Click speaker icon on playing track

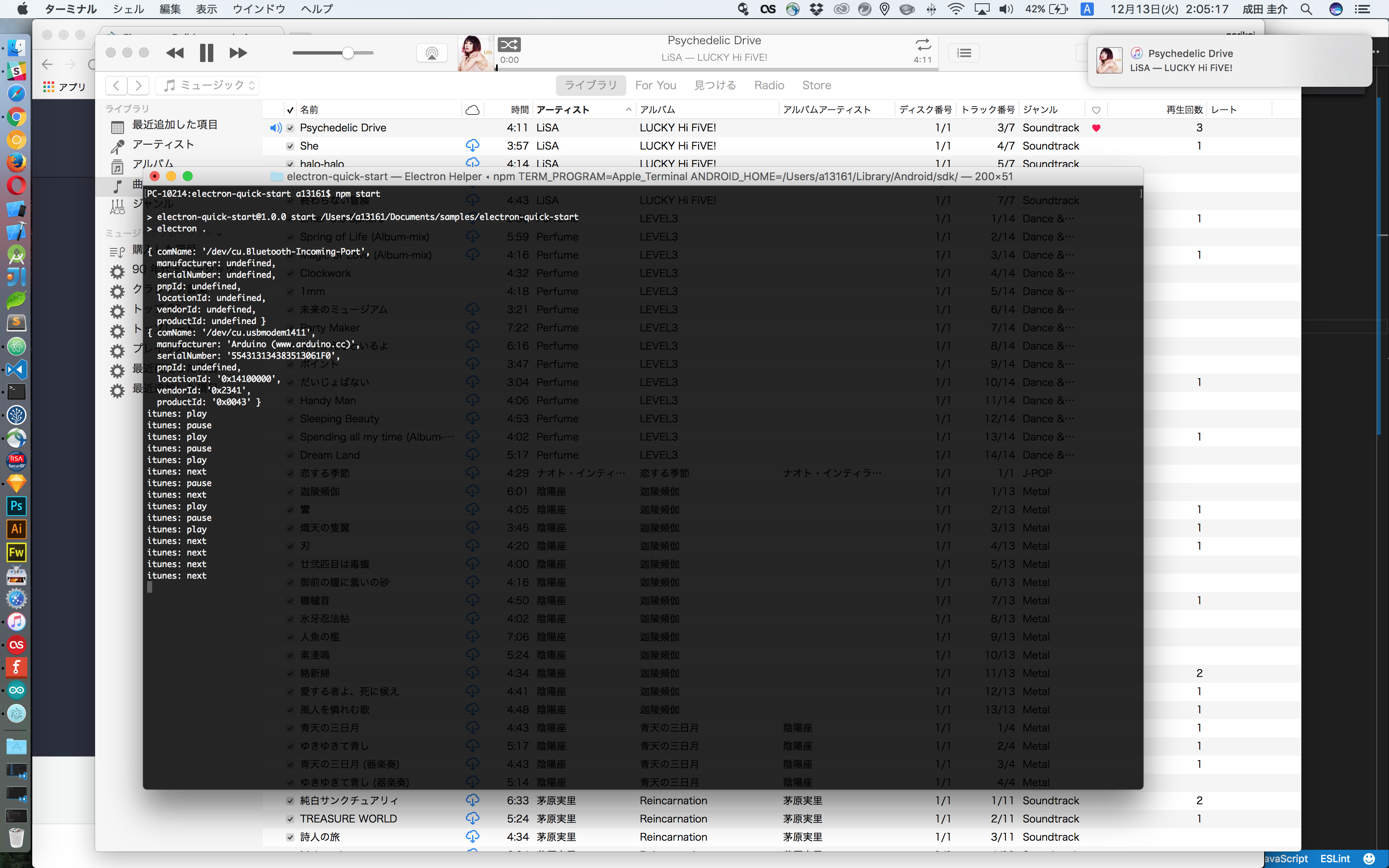coord(275,128)
